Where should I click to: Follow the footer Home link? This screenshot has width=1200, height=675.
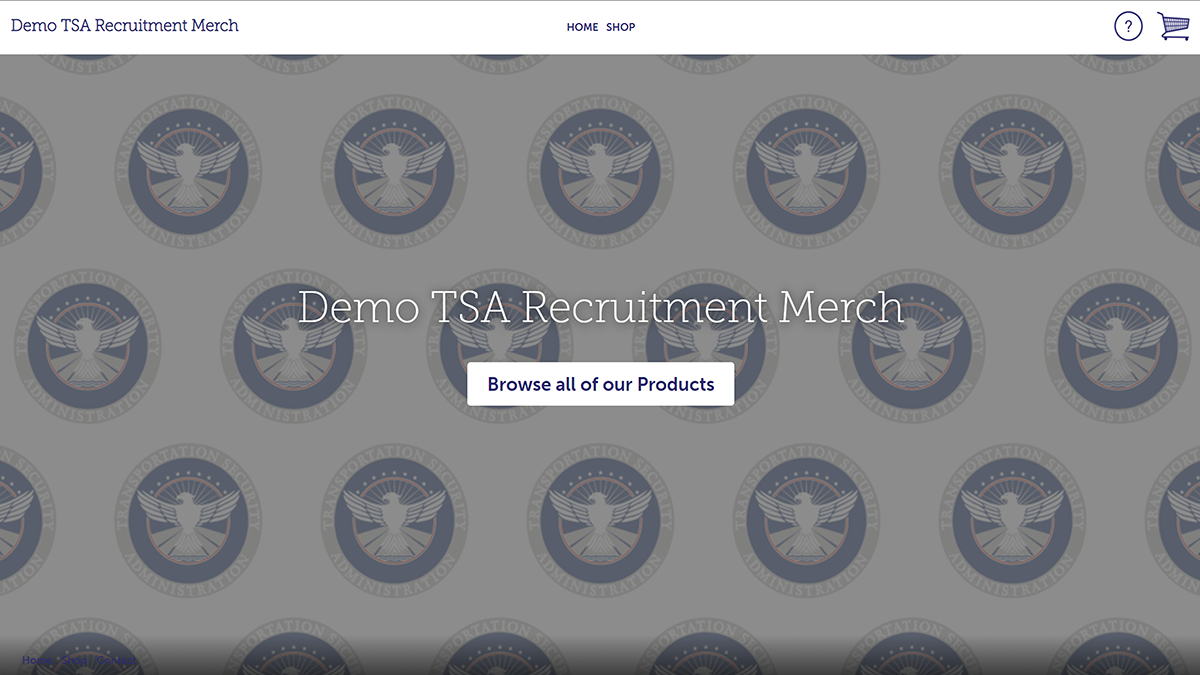pos(37,660)
